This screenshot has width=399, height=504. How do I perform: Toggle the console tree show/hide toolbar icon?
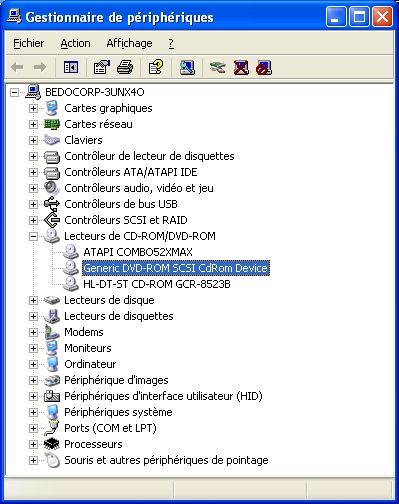coord(71,68)
